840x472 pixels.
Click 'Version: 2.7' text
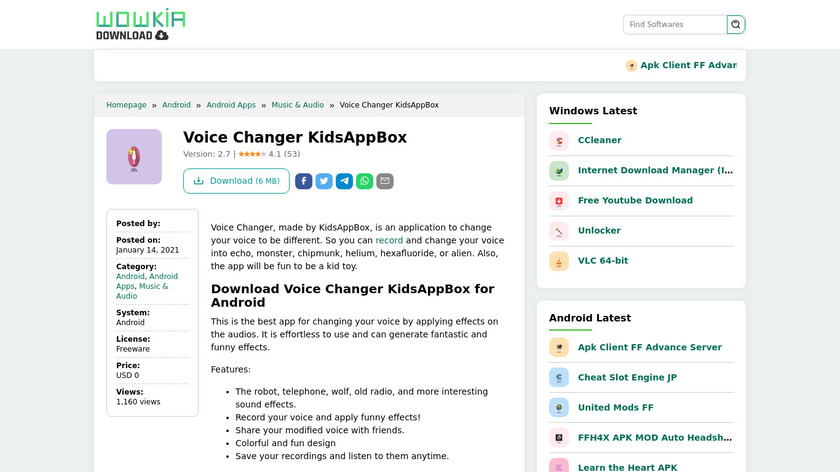207,154
